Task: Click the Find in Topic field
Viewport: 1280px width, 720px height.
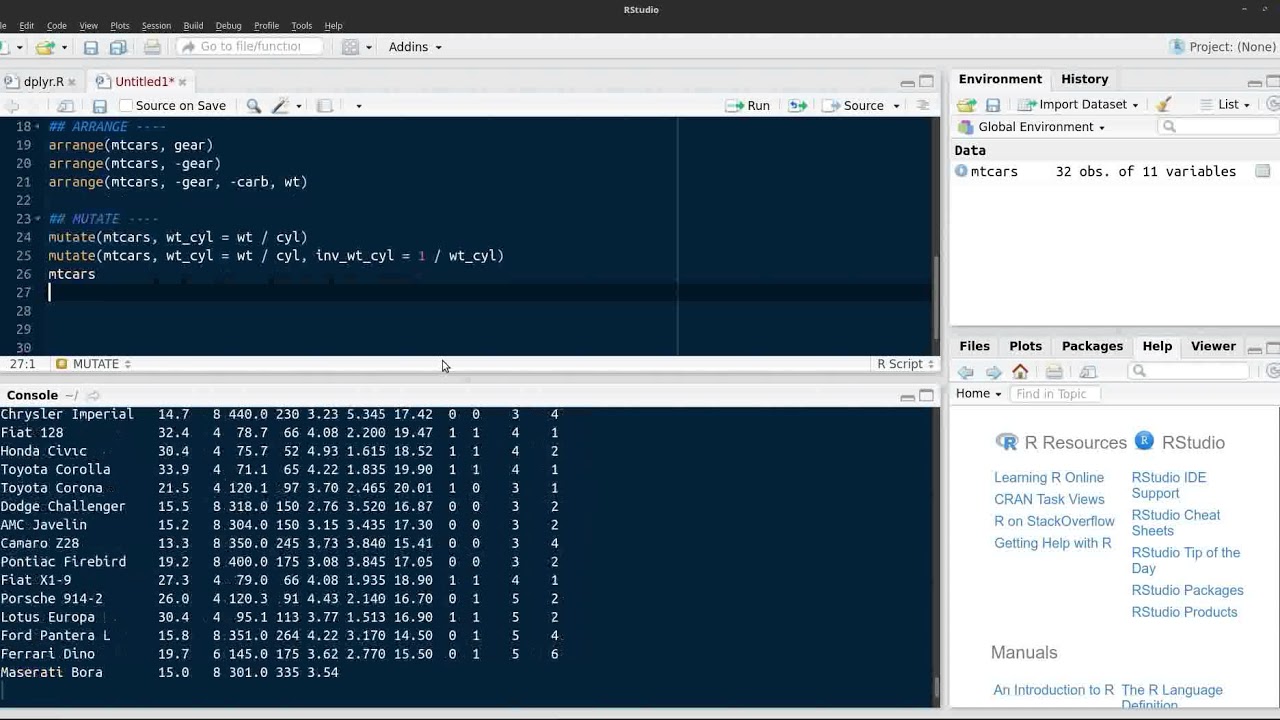Action: [x=1054, y=394]
